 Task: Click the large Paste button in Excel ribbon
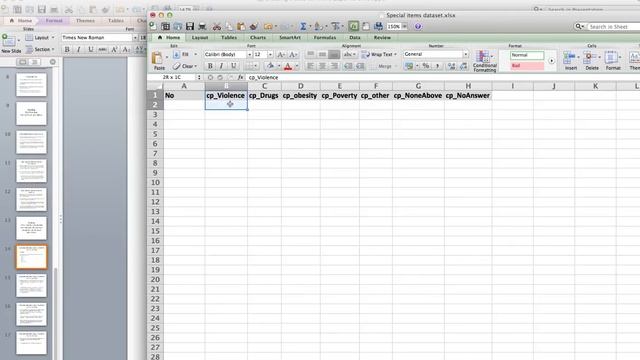pos(158,60)
